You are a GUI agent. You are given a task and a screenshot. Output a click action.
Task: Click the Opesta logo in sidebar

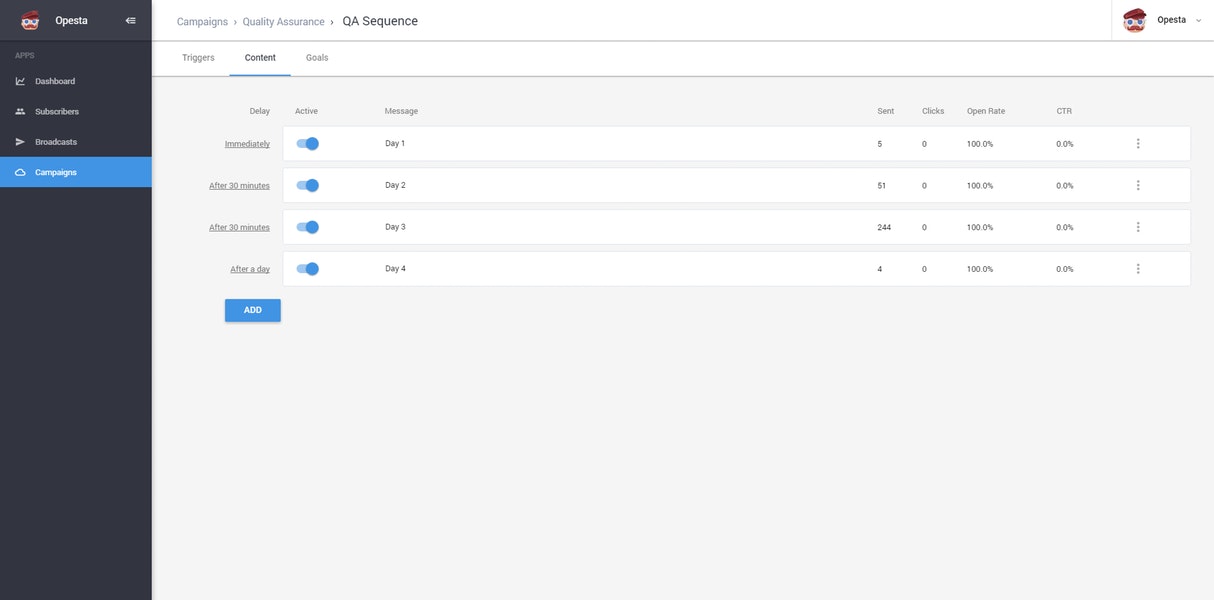(30, 20)
